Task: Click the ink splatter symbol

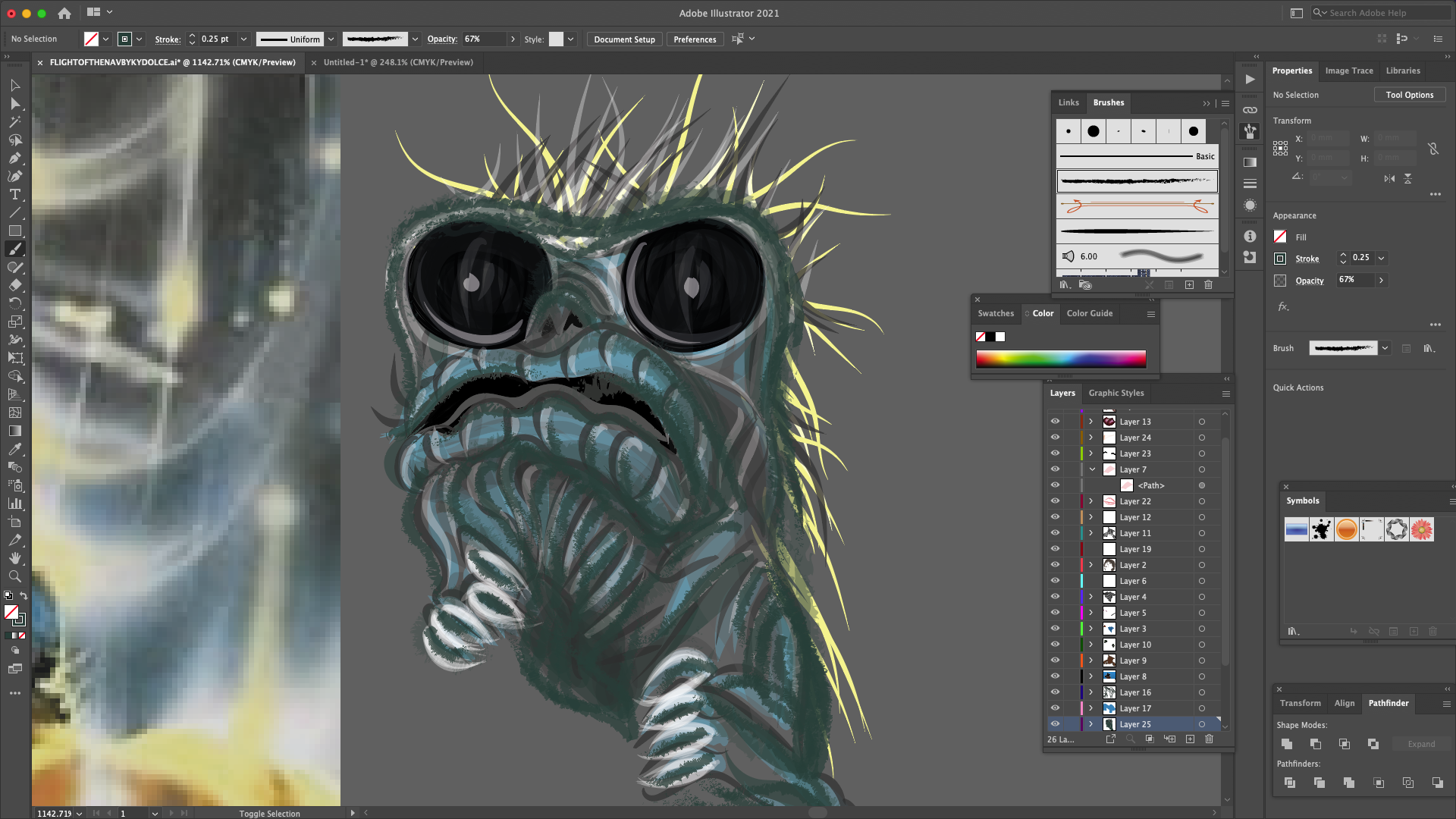Action: (x=1321, y=529)
